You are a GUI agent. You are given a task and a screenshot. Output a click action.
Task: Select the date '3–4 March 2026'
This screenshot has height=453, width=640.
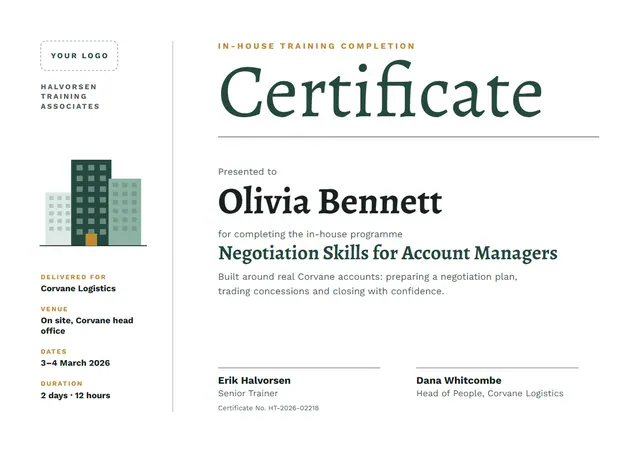coord(76,363)
